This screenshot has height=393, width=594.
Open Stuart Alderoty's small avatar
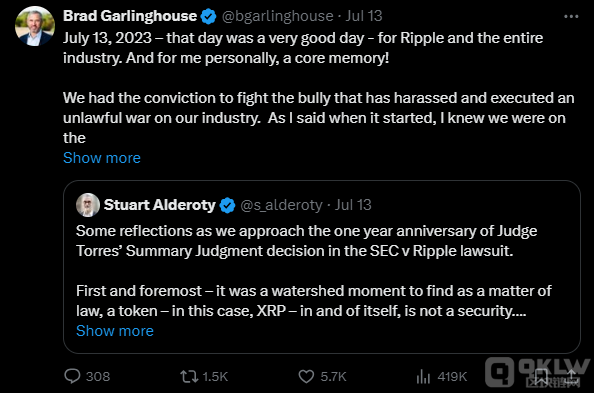(x=88, y=205)
